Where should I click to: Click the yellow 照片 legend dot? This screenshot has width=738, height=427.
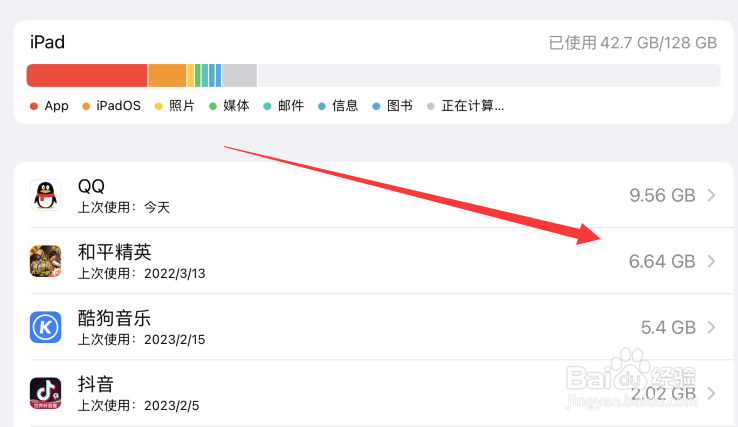click(x=159, y=106)
